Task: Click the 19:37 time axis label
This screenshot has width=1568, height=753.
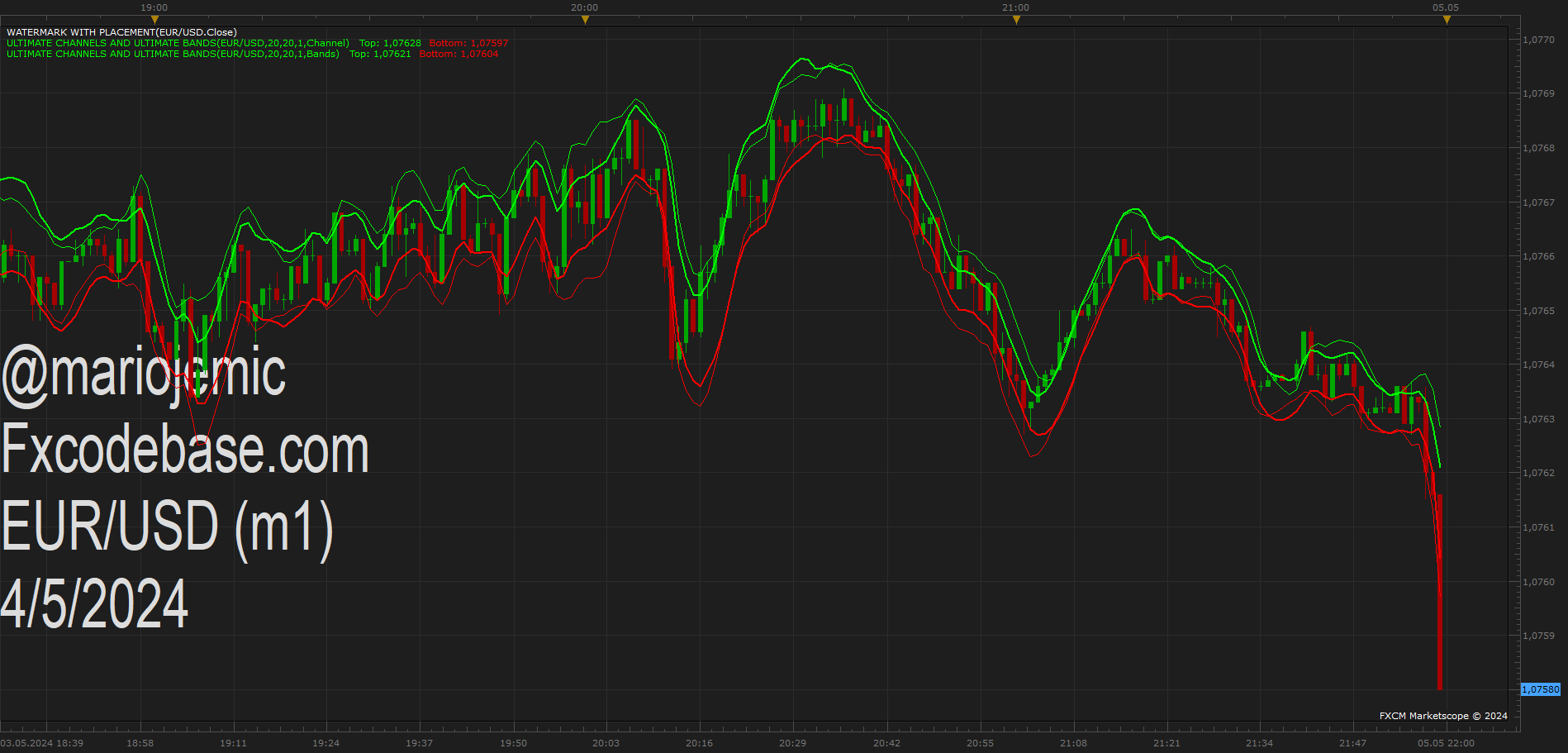Action: pyautogui.click(x=419, y=743)
